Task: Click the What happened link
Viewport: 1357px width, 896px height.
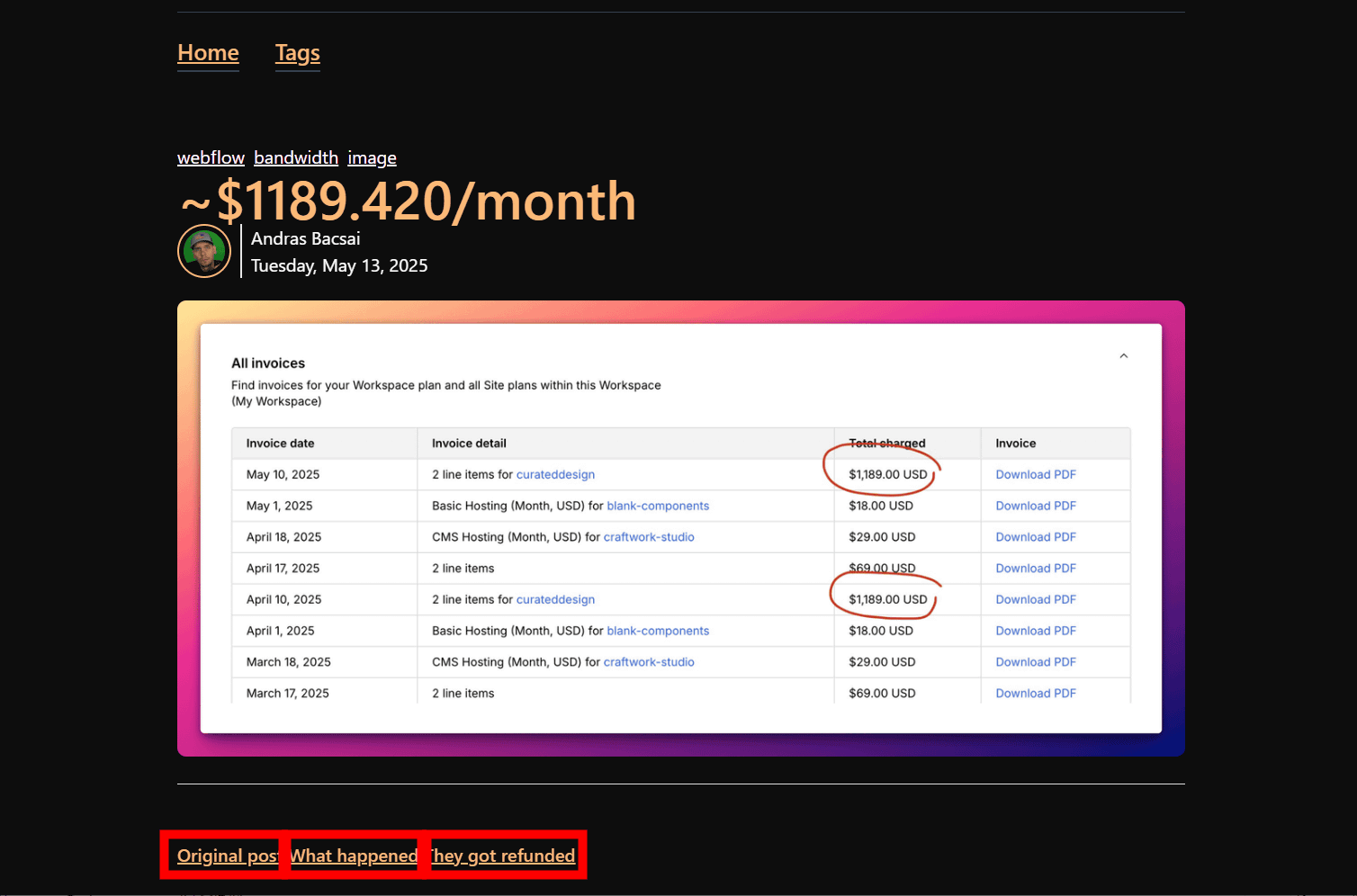Action: point(354,856)
